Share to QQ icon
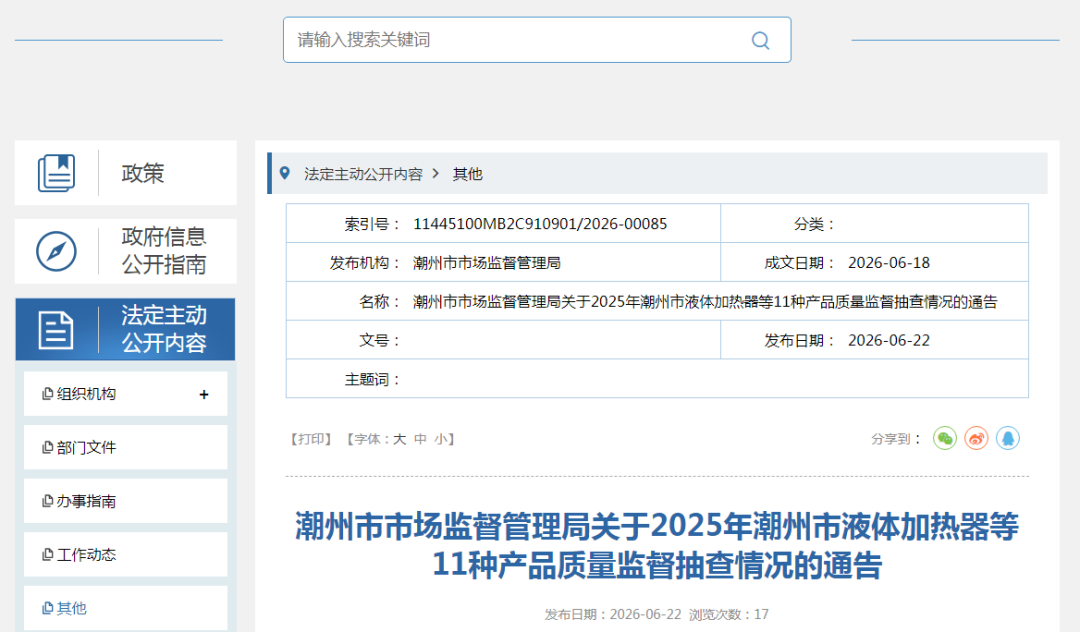Screen dimensions: 1080x632 pos(1008,439)
